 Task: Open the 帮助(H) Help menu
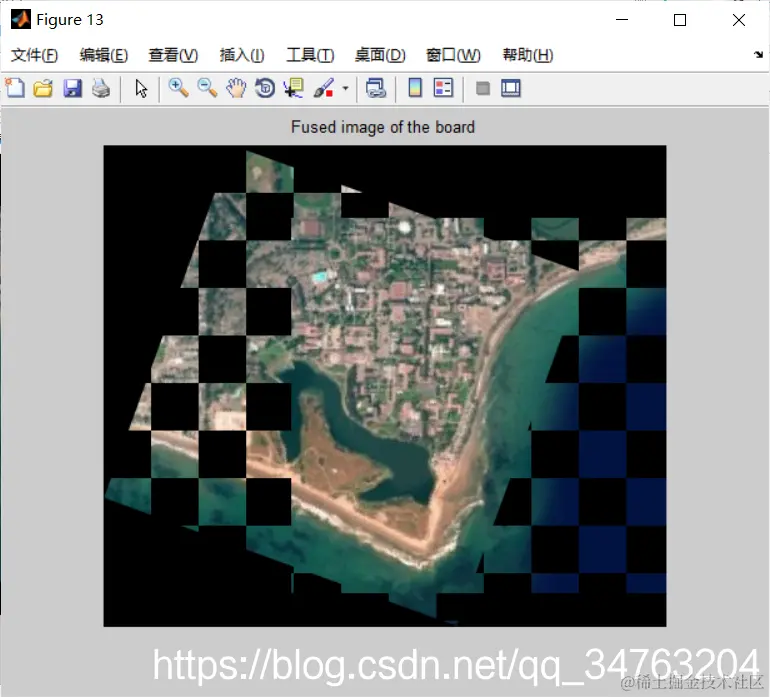point(528,55)
